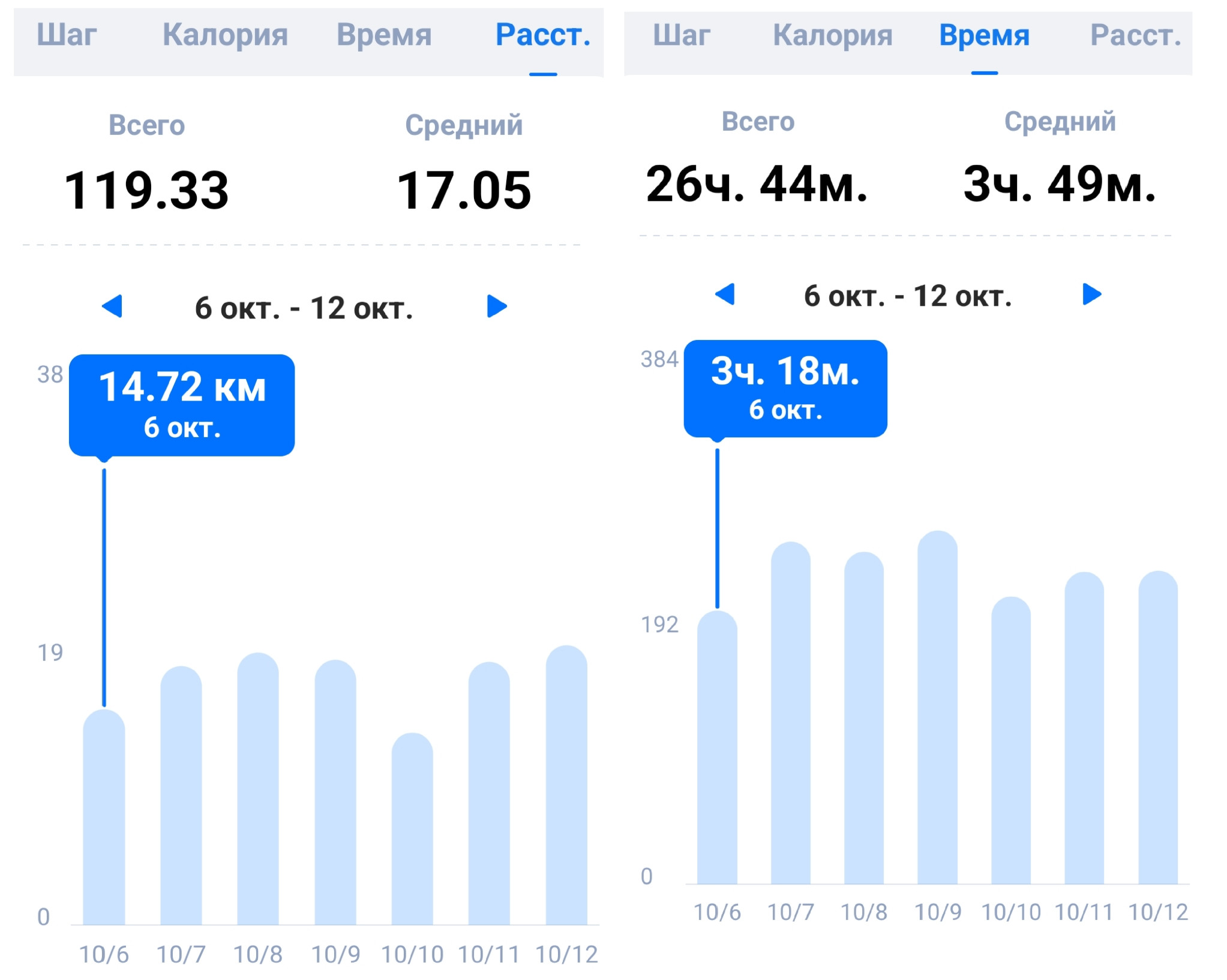Go to previous week in distance chart
The width and height of the screenshot is (1227, 980).
tap(112, 306)
